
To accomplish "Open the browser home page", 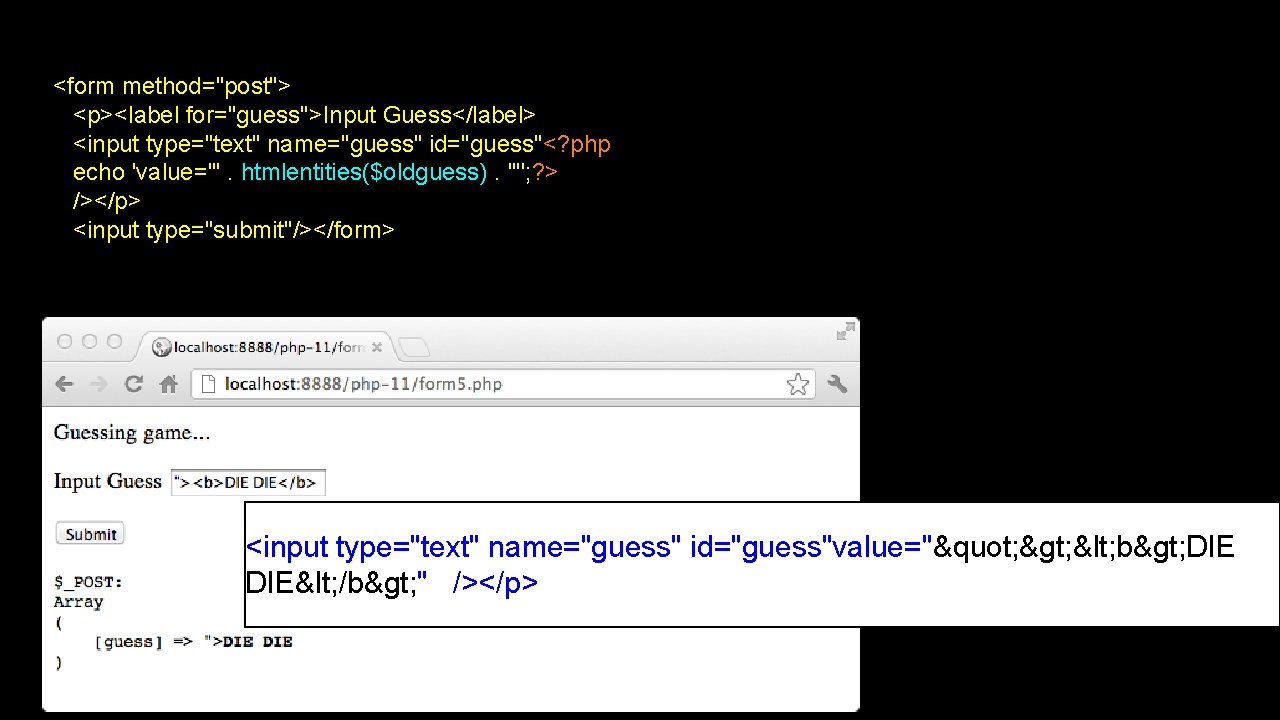I will (168, 384).
